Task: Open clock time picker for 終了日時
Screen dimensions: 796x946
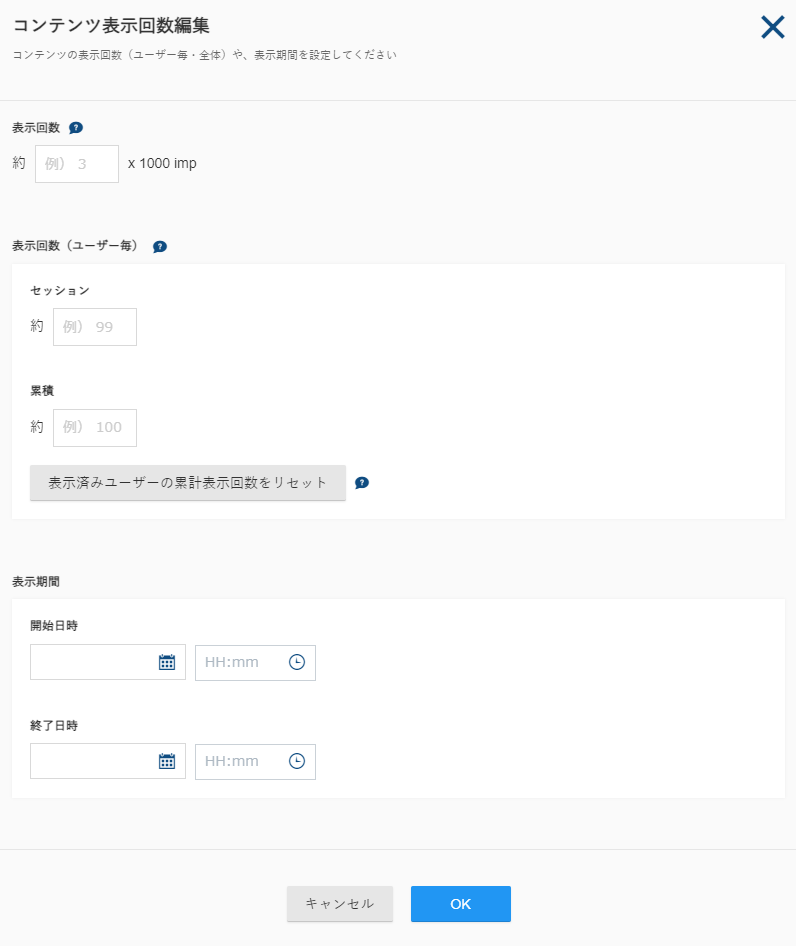Action: [297, 761]
